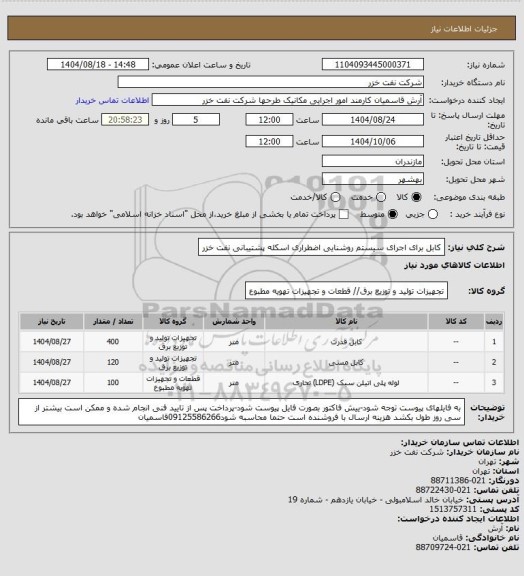Image resolution: width=524 pixels, height=576 pixels.
Task: Select the متوسط purchase type radio
Action: click(393, 214)
